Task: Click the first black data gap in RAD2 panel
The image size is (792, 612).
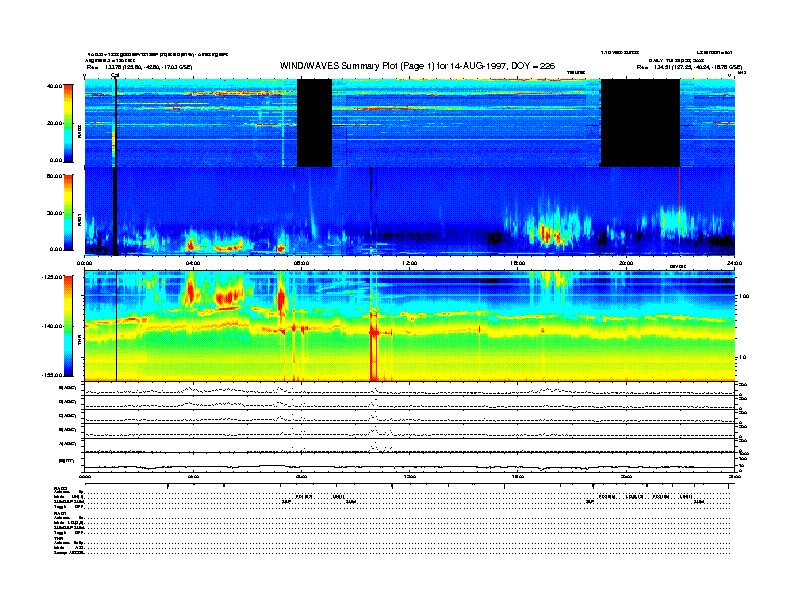Action: tap(314, 123)
